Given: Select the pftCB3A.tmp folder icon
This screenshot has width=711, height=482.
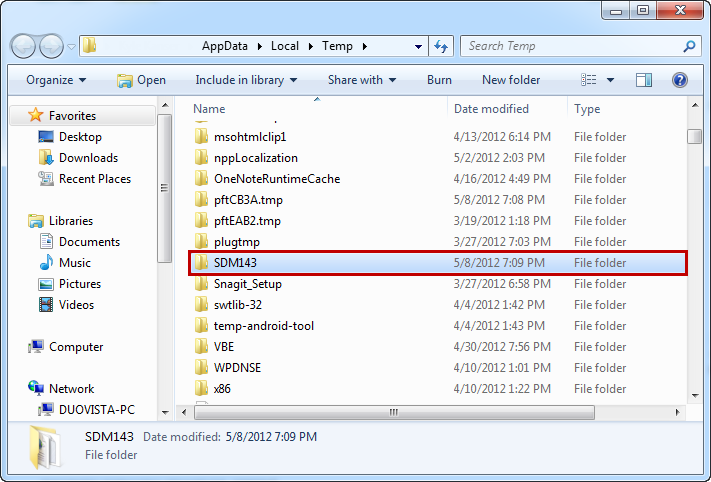Looking at the screenshot, I should (x=201, y=200).
